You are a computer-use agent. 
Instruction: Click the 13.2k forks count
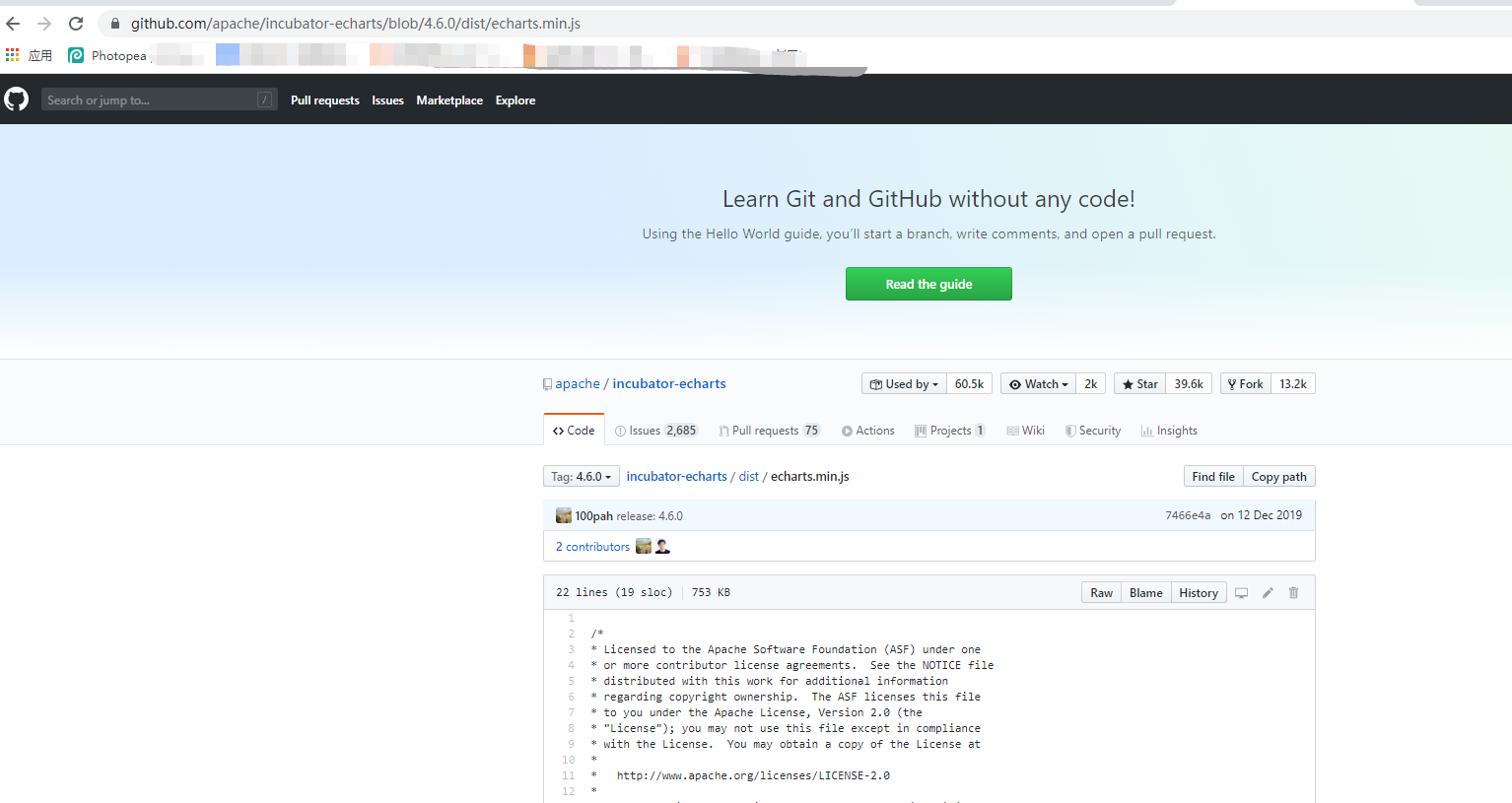tap(1293, 384)
